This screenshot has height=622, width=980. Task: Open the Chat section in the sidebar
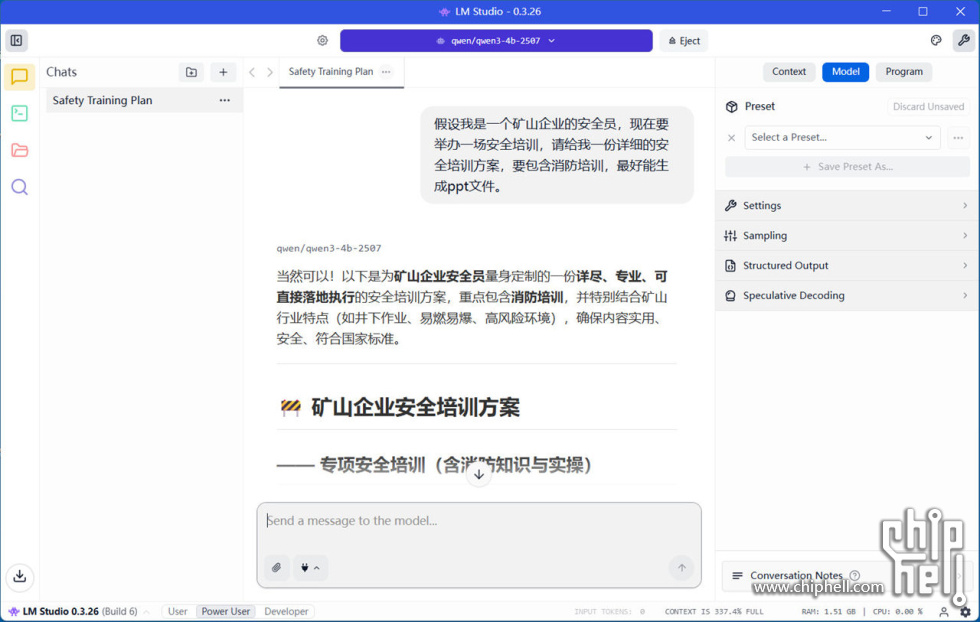pyautogui.click(x=19, y=77)
